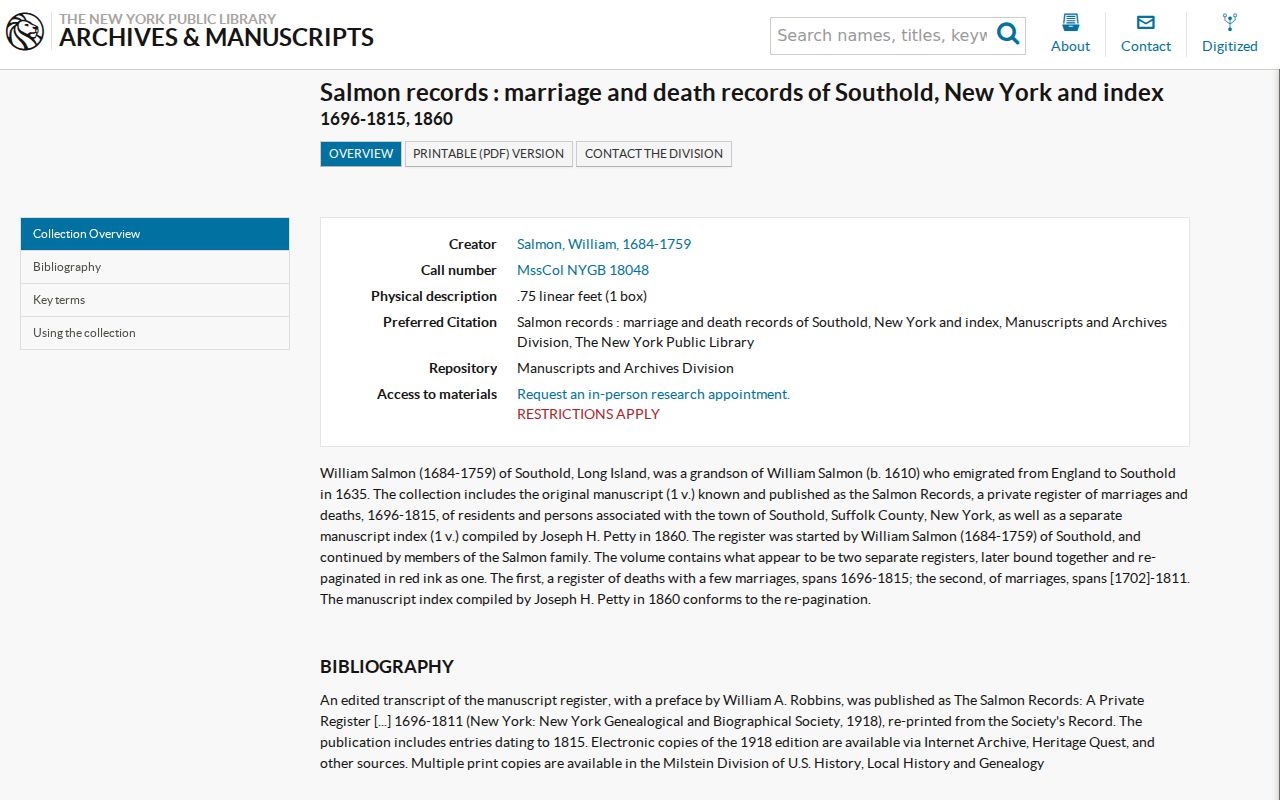Jump to Key terms in sidebar
The image size is (1280, 800).
coord(155,300)
